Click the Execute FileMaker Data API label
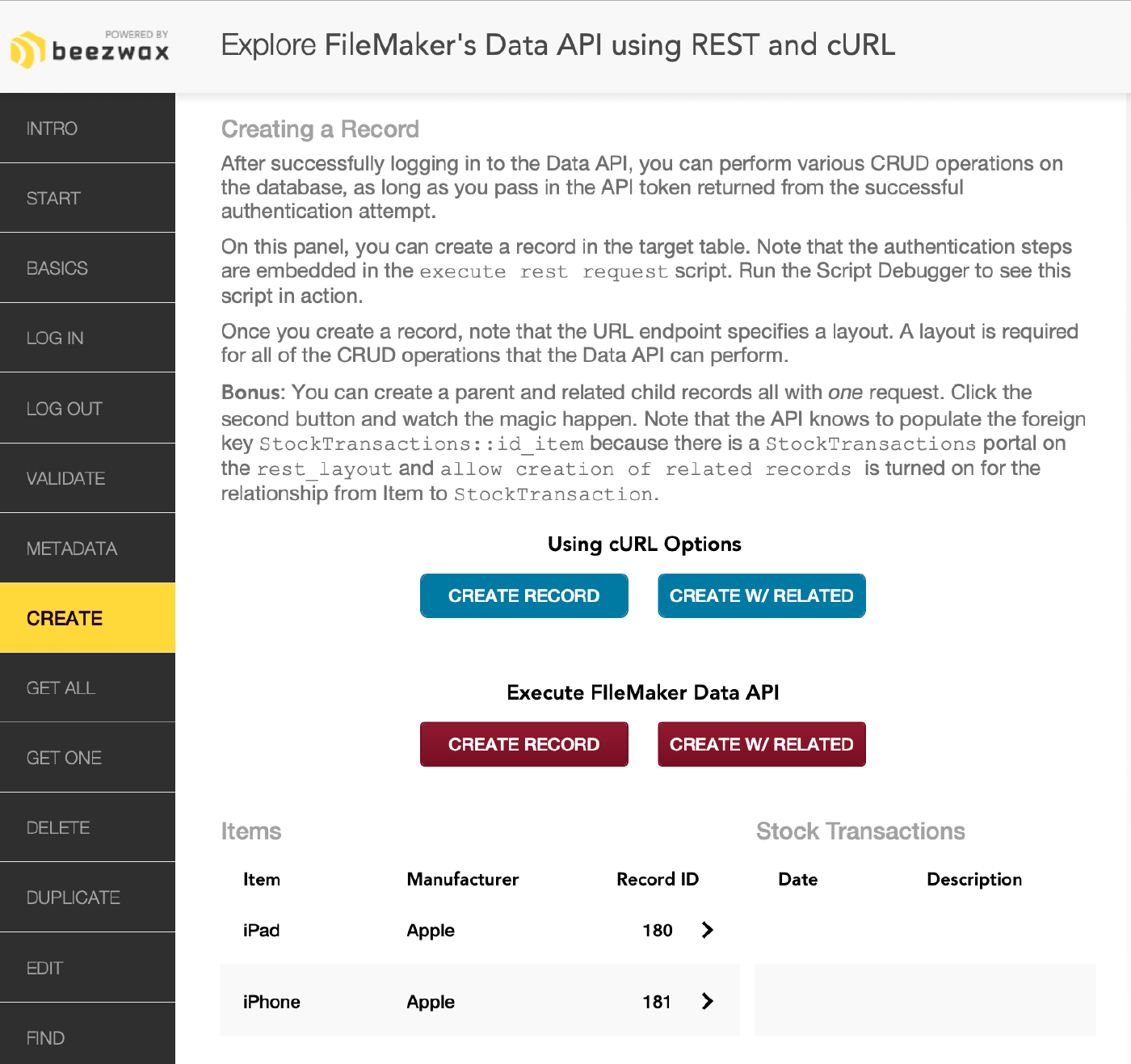The image size is (1131, 1064). click(643, 692)
